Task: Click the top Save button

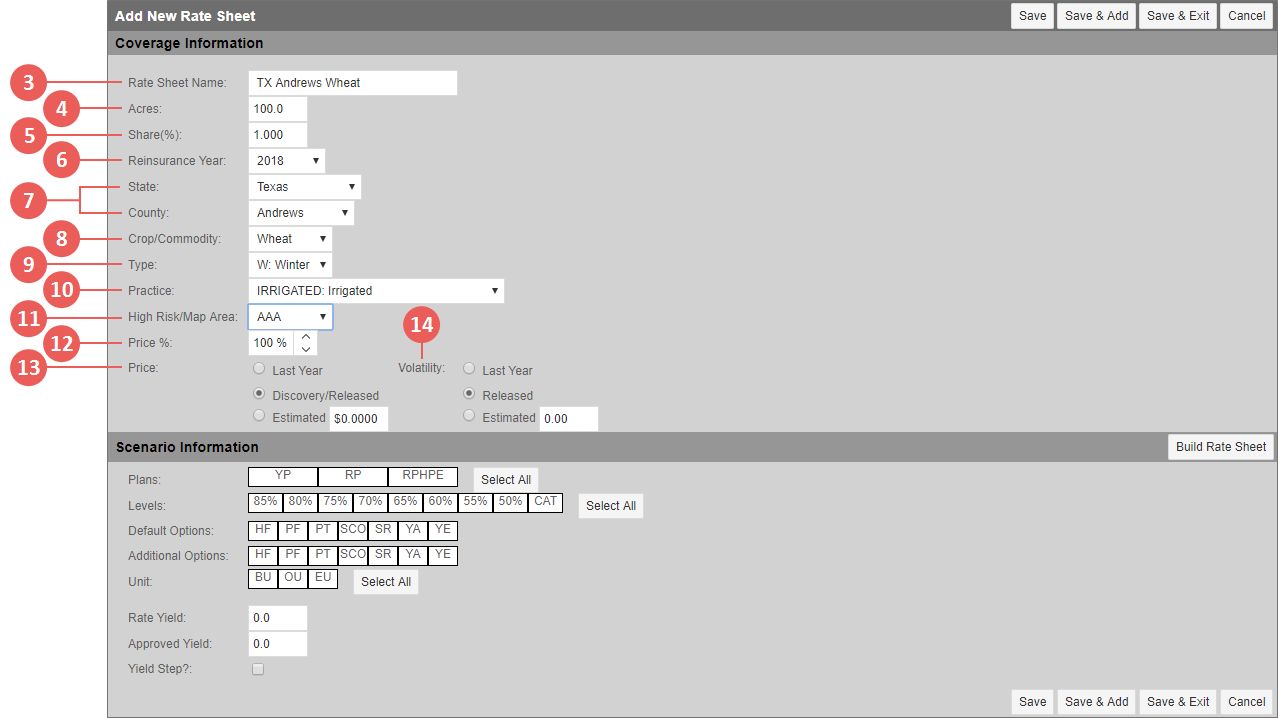Action: (1032, 16)
